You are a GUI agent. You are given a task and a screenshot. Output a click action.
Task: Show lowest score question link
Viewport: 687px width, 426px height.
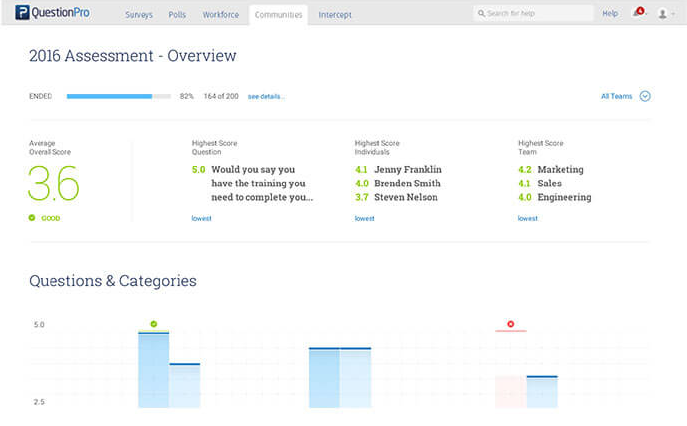(201, 218)
